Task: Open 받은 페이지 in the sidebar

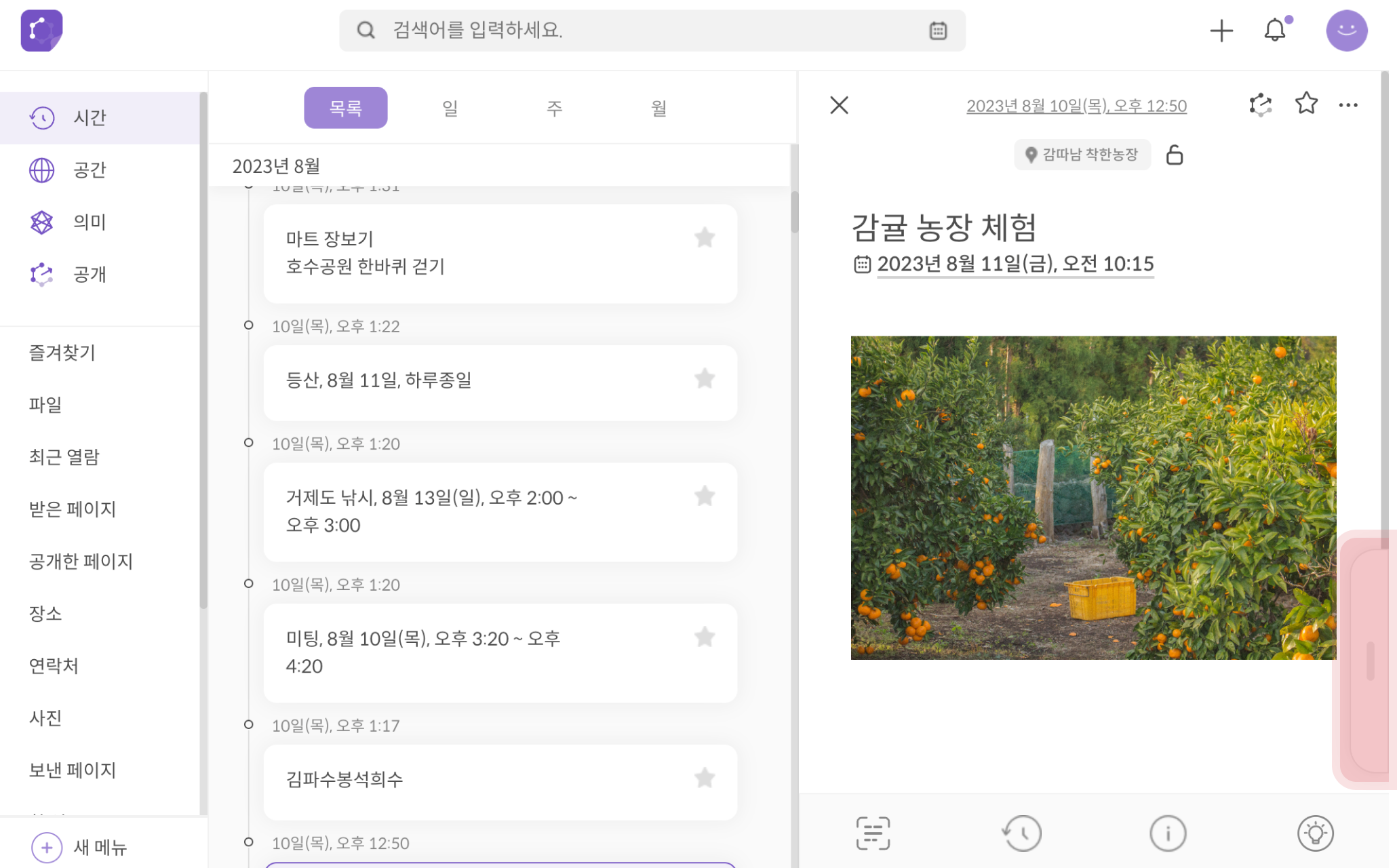Action: (x=73, y=509)
